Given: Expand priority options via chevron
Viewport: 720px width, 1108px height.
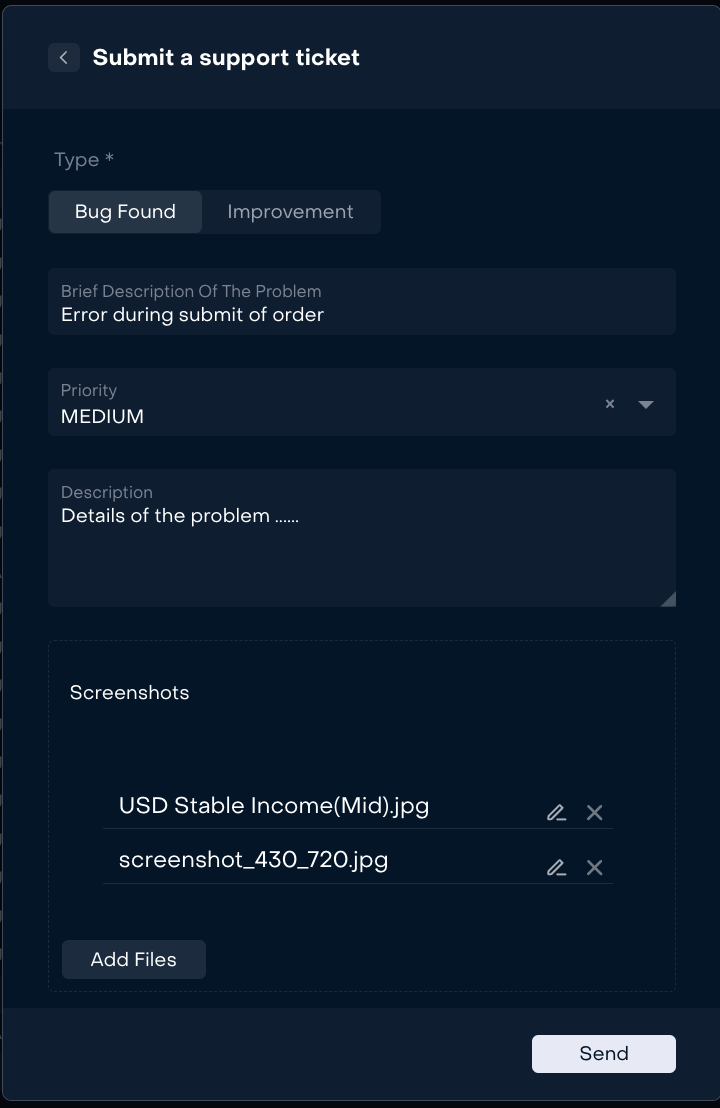Looking at the screenshot, I should (x=646, y=404).
